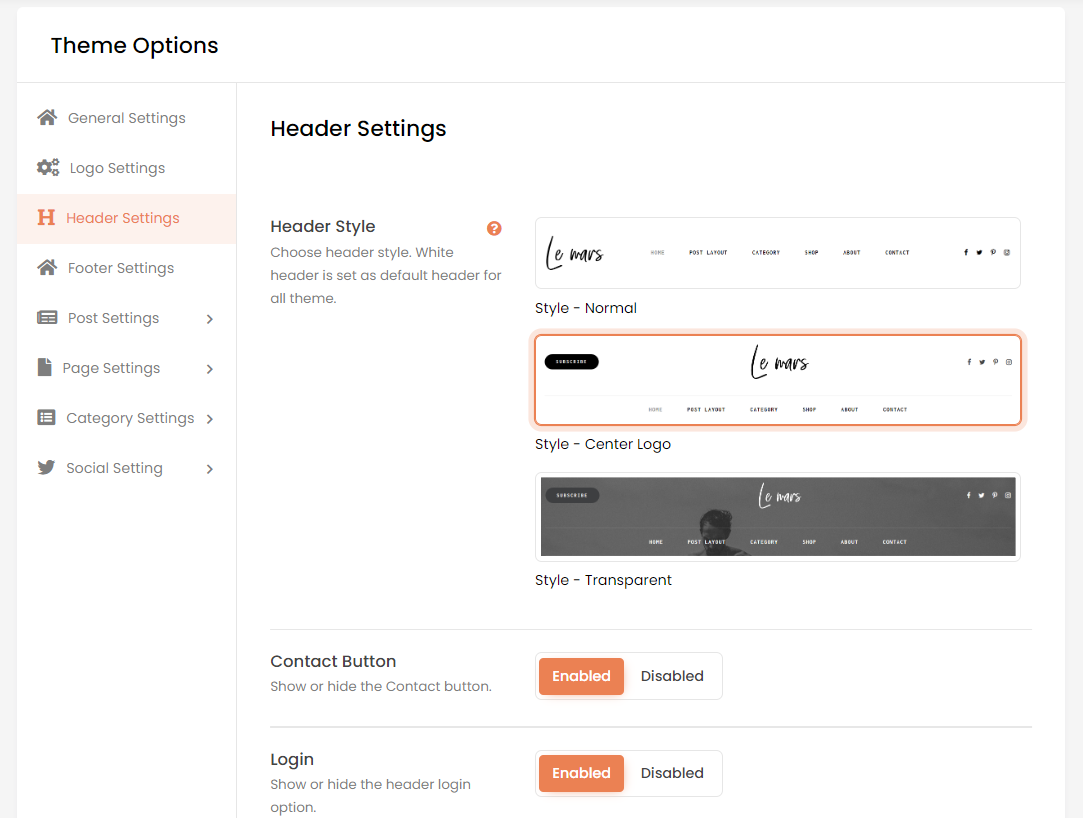Click the Category Settings list icon
Screen dimensions: 1083x818
pos(47,418)
